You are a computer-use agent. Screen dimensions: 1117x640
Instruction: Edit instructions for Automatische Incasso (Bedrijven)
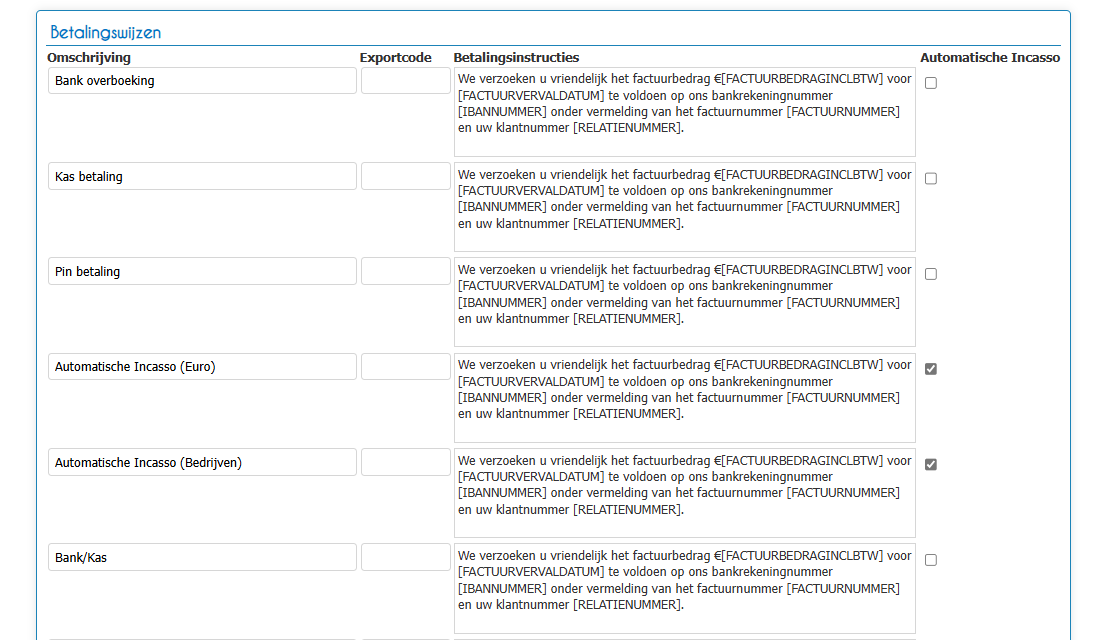coord(685,493)
